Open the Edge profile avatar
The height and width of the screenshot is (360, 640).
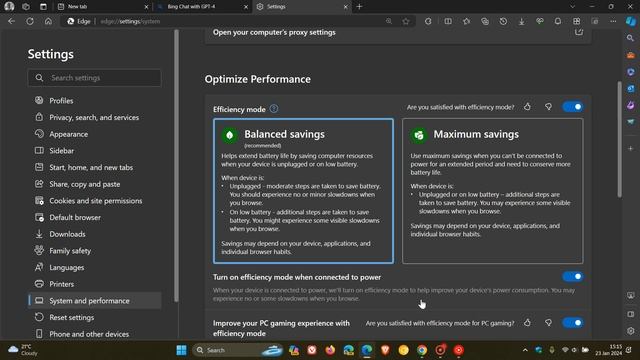[9, 6]
